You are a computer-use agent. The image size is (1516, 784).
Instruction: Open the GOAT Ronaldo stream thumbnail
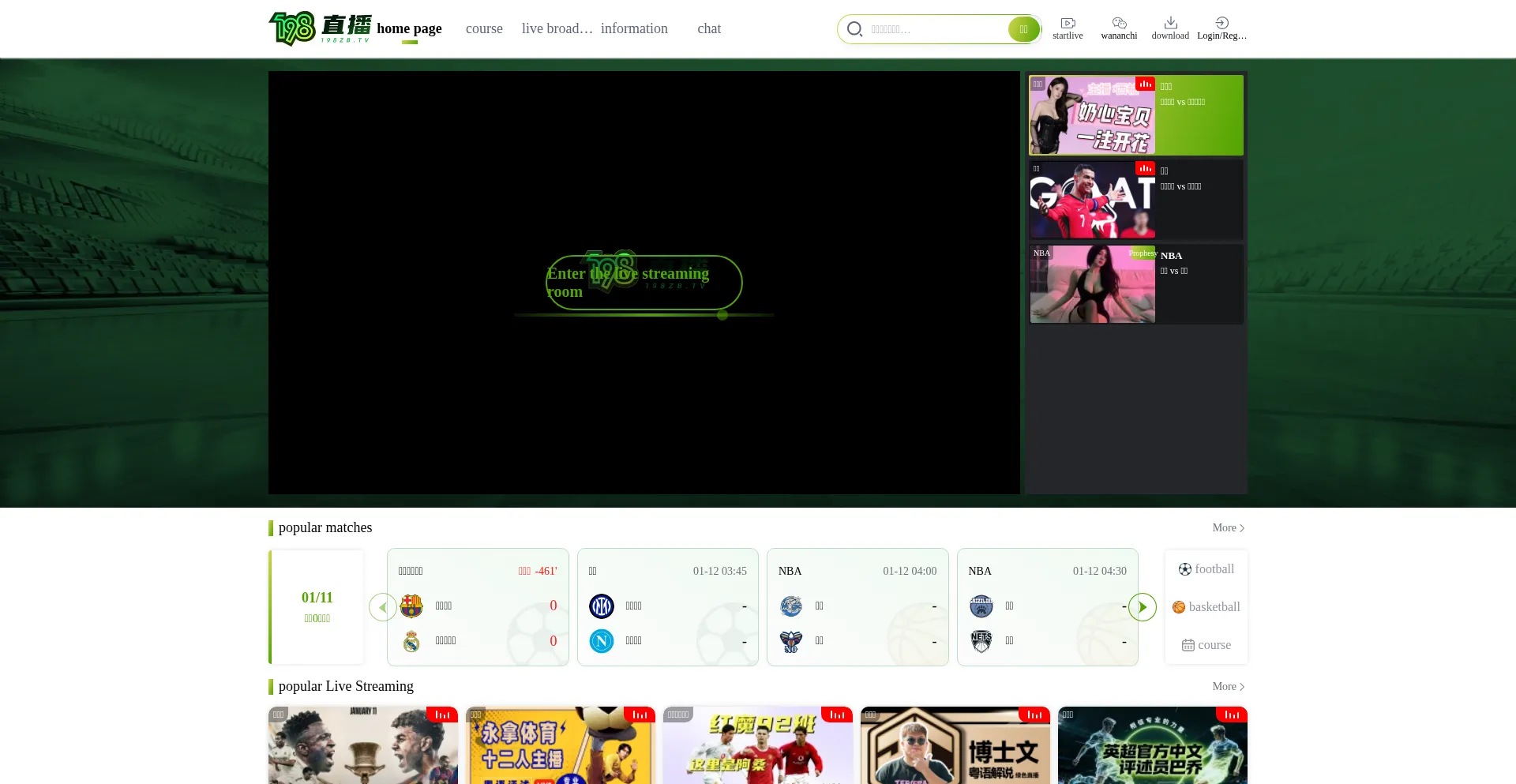pyautogui.click(x=1092, y=200)
